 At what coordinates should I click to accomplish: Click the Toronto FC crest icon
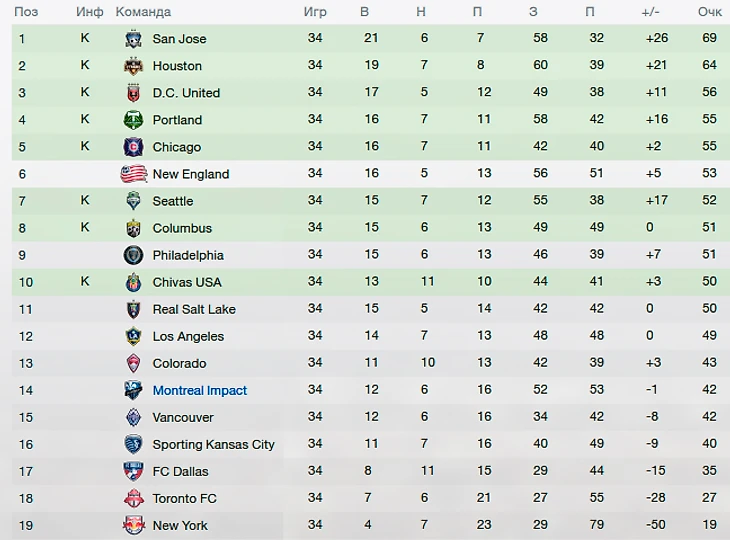[133, 498]
